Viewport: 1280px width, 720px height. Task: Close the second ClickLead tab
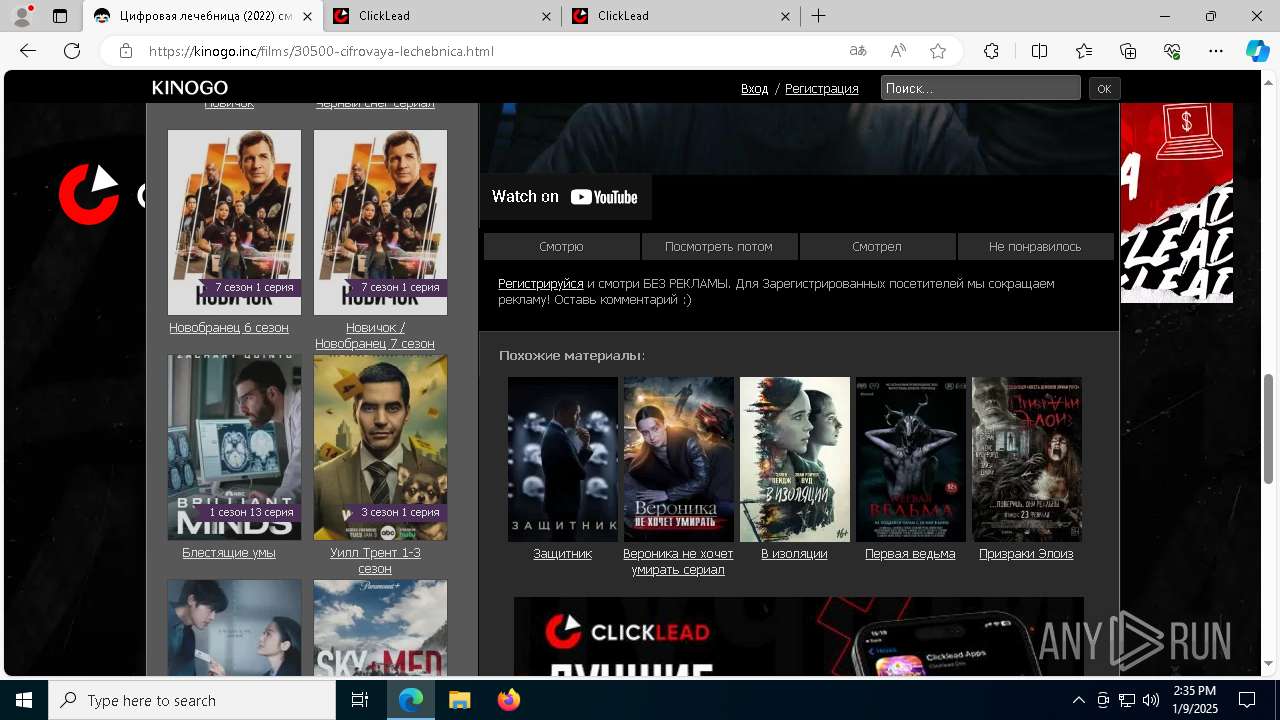click(785, 16)
